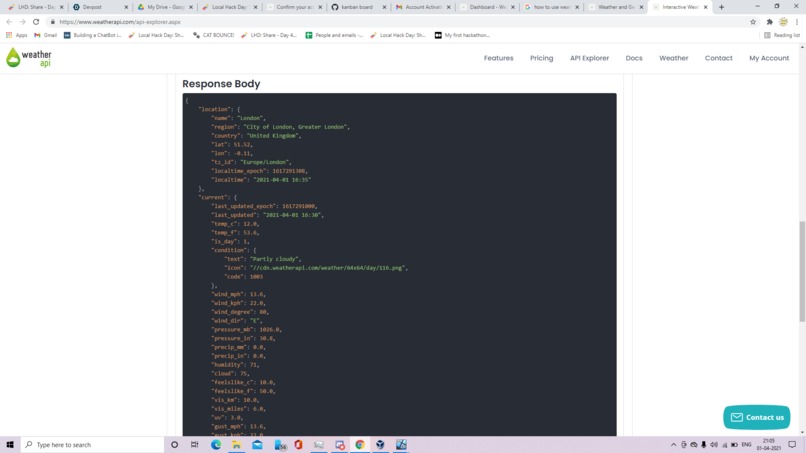
Task: Click the "pressure_mb" value line
Action: click(x=247, y=330)
